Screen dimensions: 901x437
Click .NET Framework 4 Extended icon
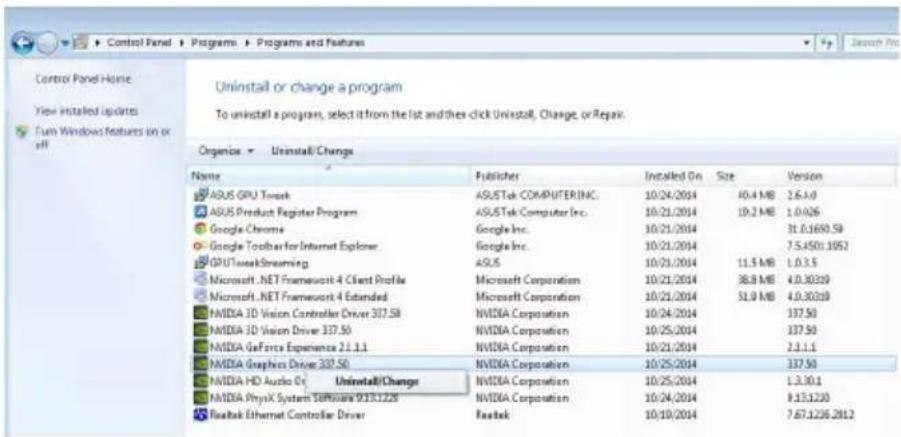point(200,297)
